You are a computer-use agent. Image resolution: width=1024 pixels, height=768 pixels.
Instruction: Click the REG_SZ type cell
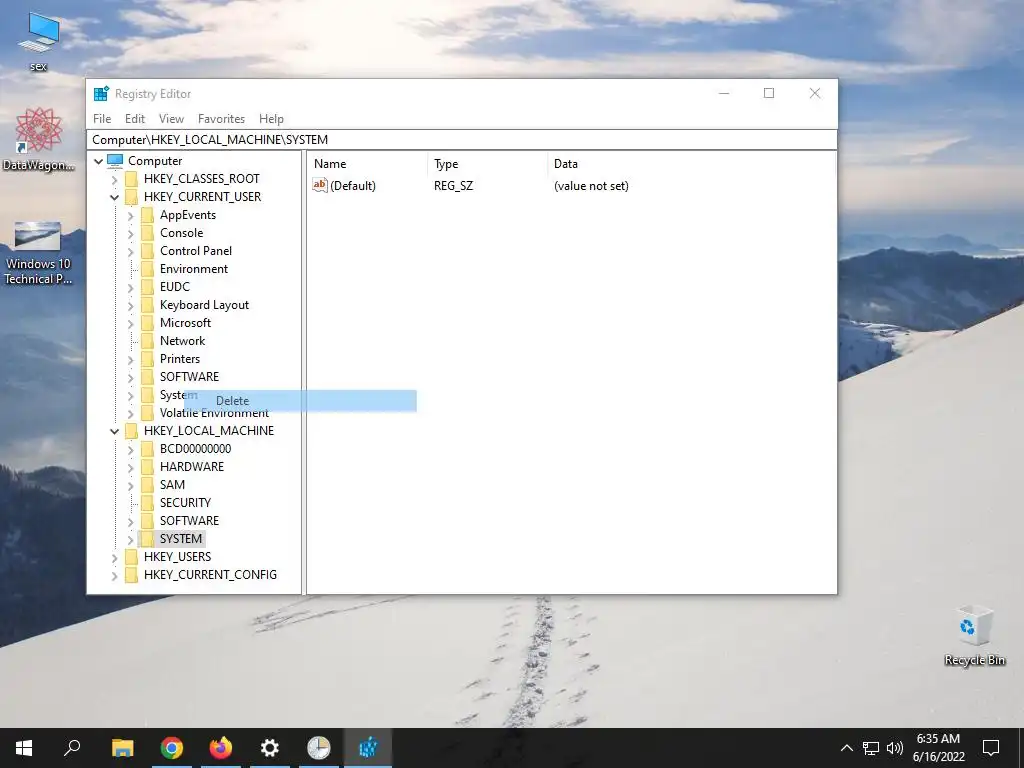coord(453,186)
